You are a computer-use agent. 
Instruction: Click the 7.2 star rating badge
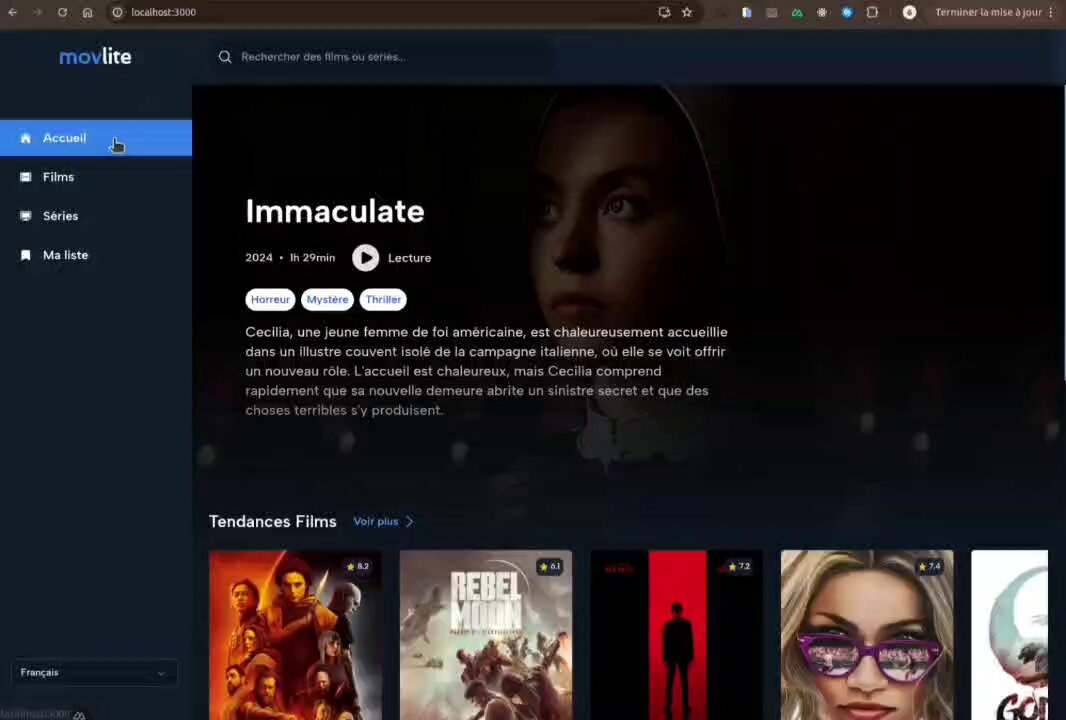click(x=739, y=566)
